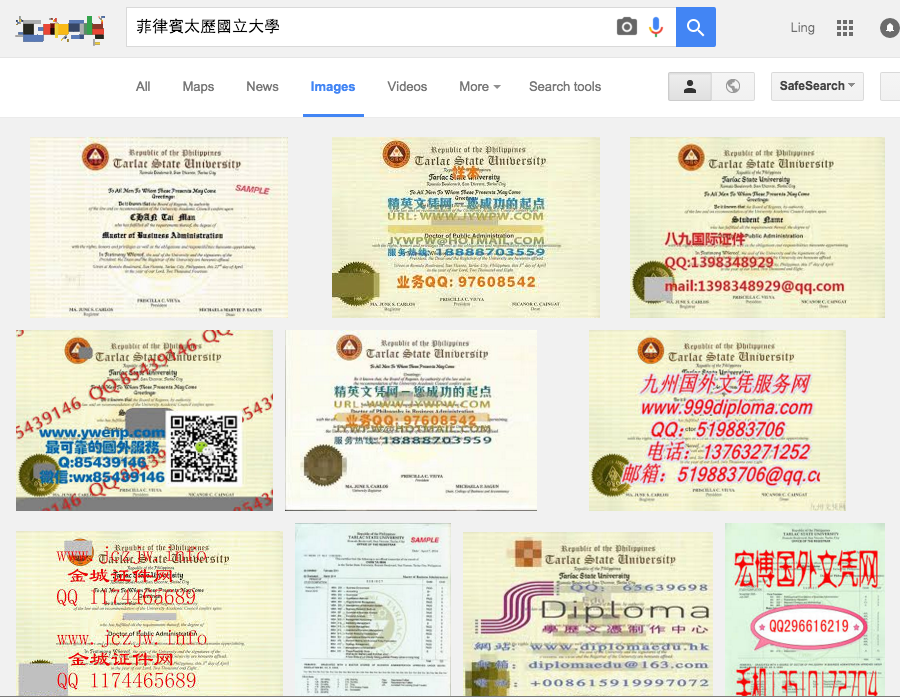Viewport: 900px width, 697px height.
Task: Open diploma image with www.999diploma.com text
Action: (x=717, y=420)
